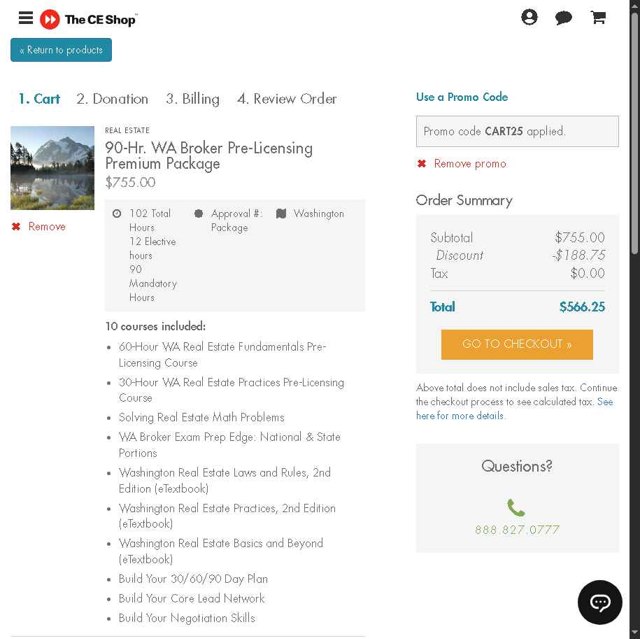This screenshot has width=640, height=639.
Task: Click the green phone icon
Action: pyautogui.click(x=516, y=508)
